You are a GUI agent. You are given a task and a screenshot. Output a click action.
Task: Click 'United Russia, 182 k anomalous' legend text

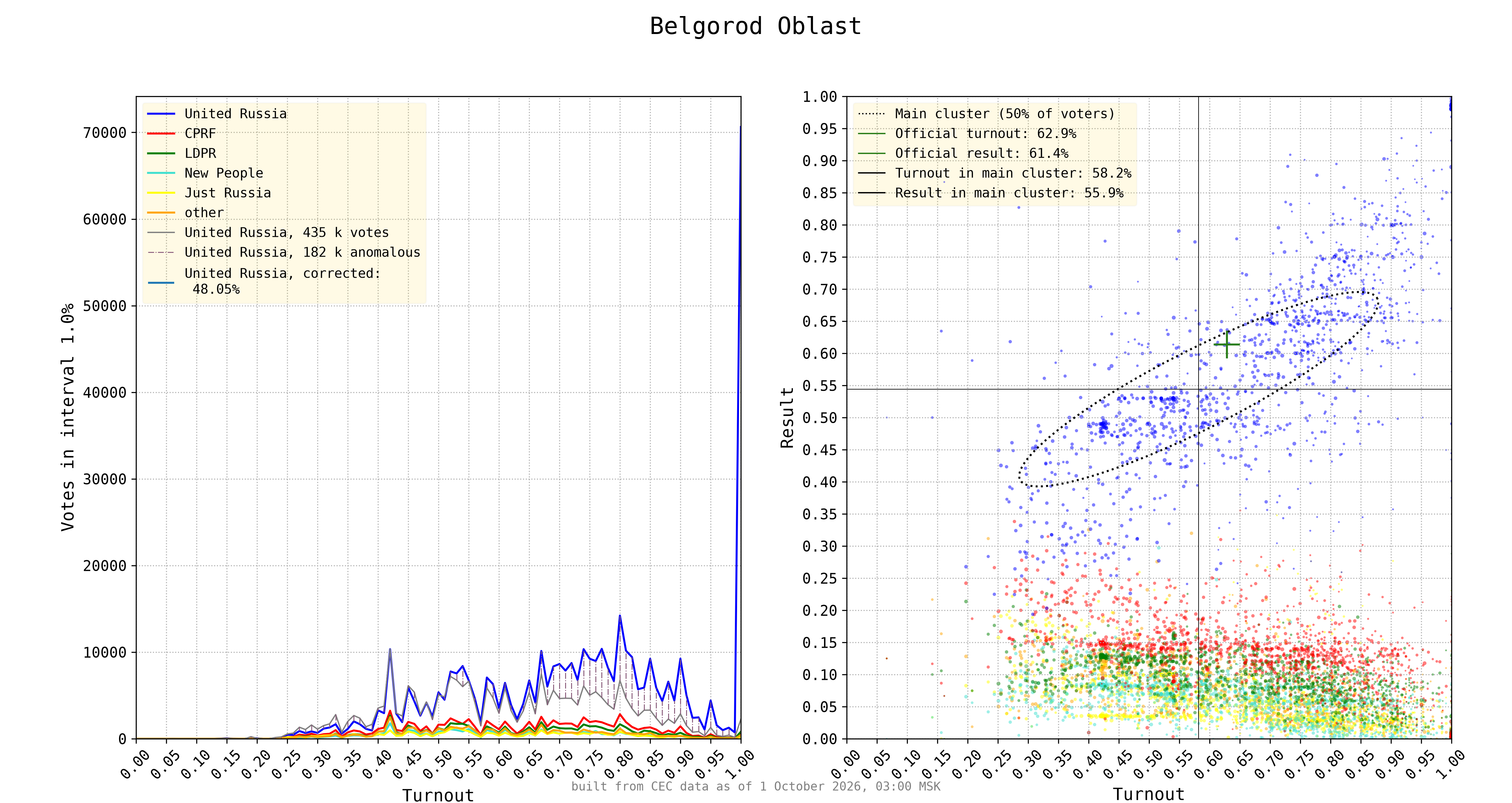(302, 253)
